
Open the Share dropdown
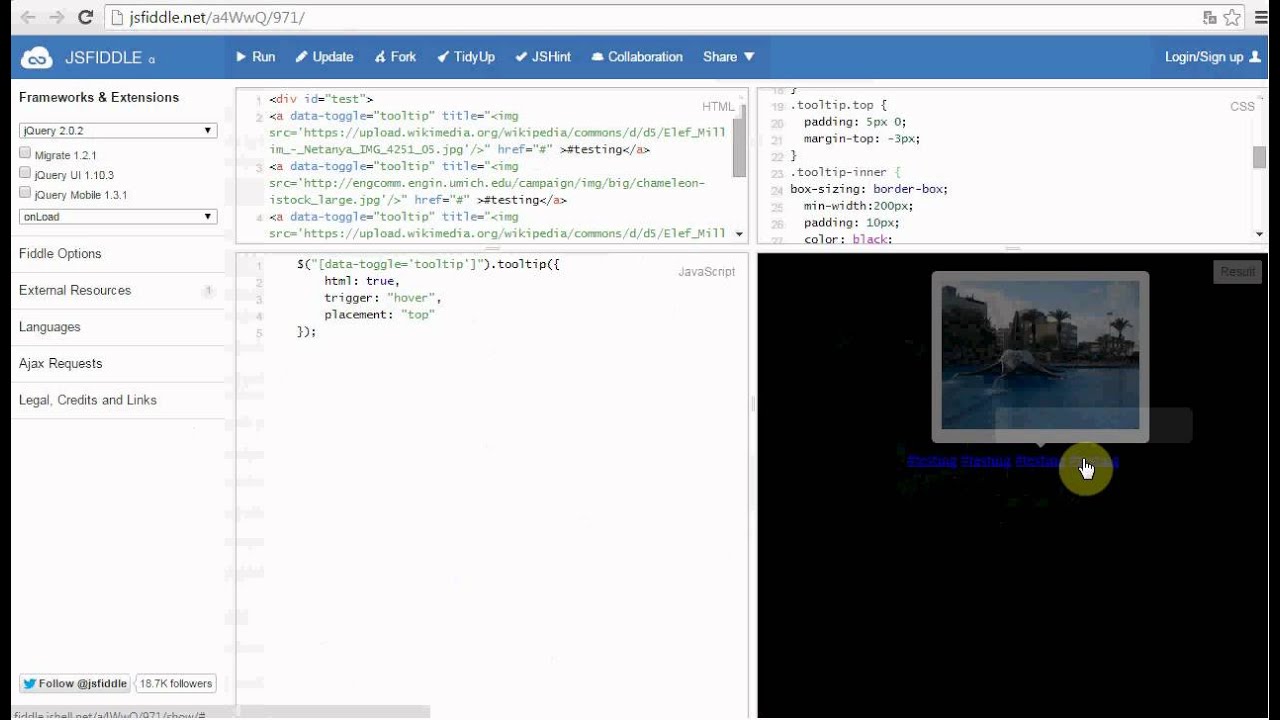pyautogui.click(x=728, y=57)
